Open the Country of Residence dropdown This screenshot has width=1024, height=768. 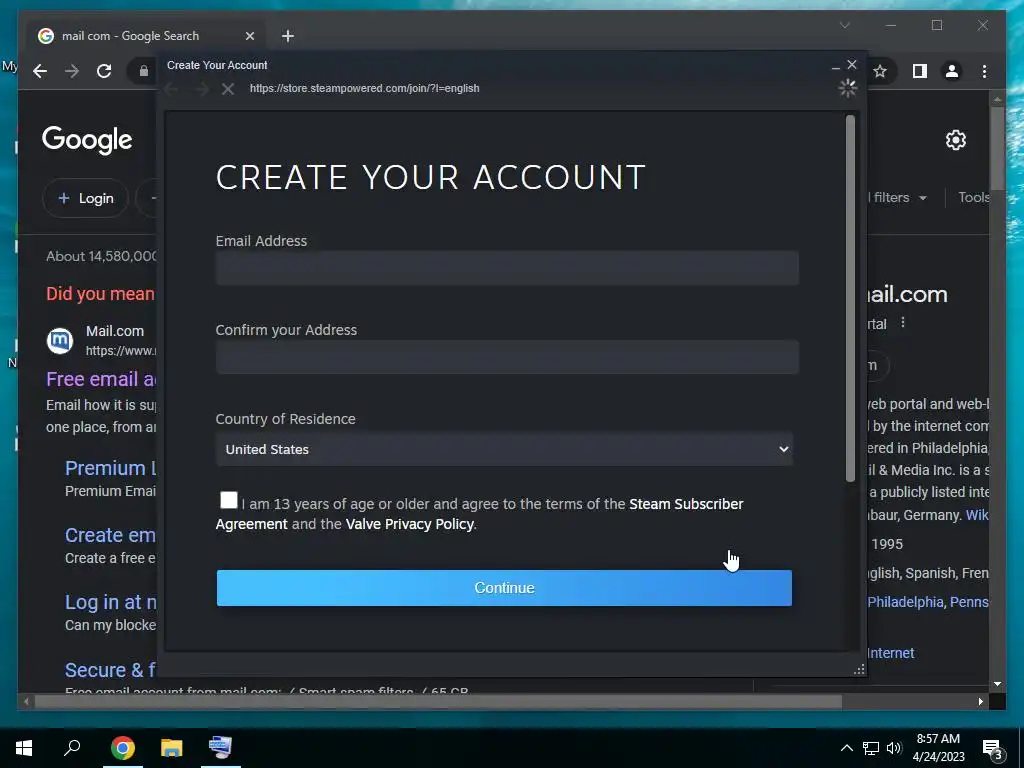(504, 449)
